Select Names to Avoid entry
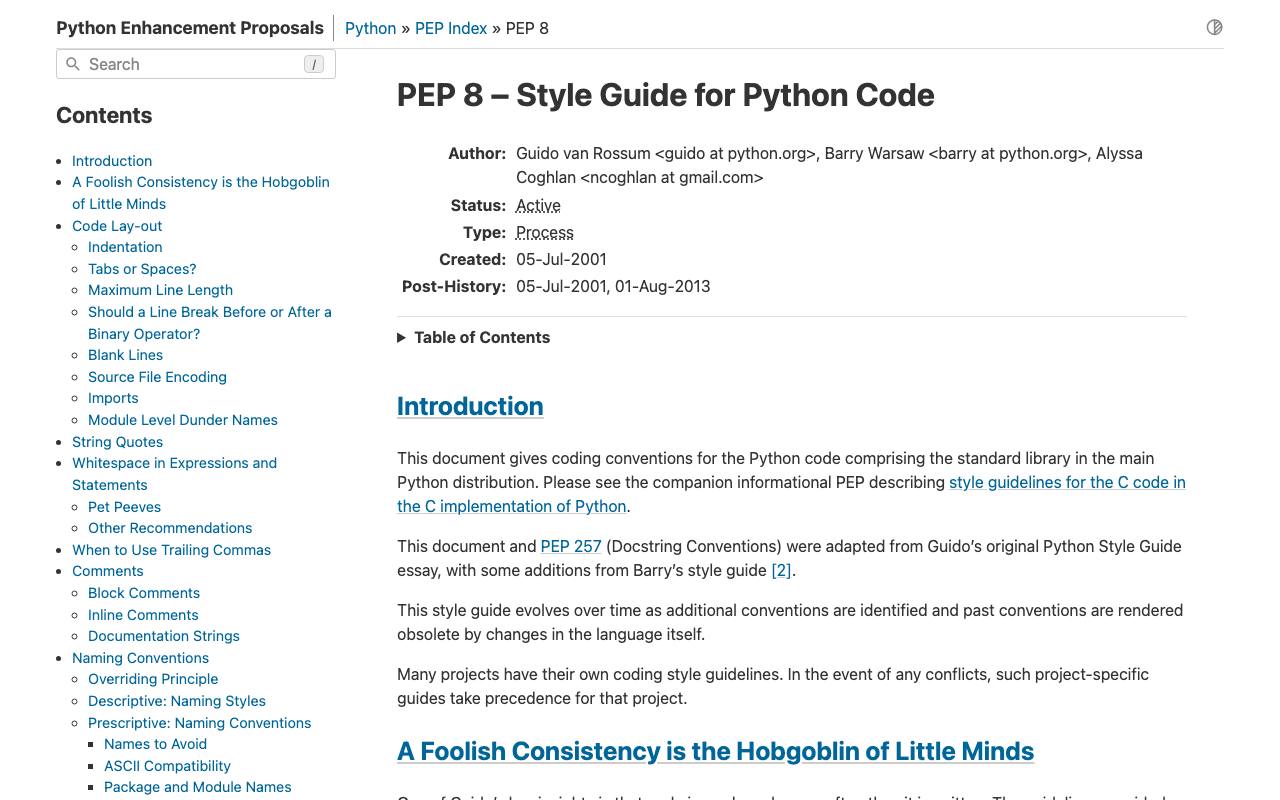This screenshot has width=1280, height=800. click(x=155, y=744)
